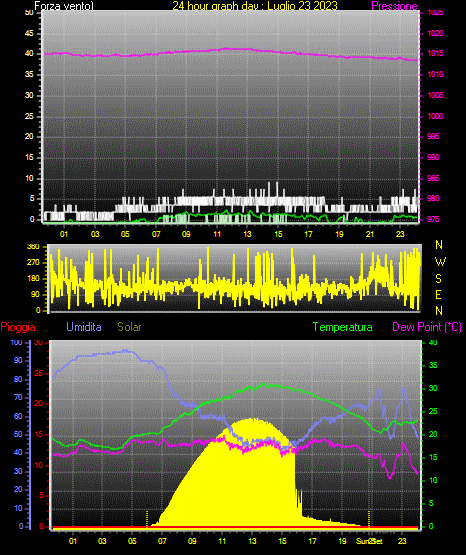Click the W wind direction label
This screenshot has width=466, height=555.
(440, 262)
